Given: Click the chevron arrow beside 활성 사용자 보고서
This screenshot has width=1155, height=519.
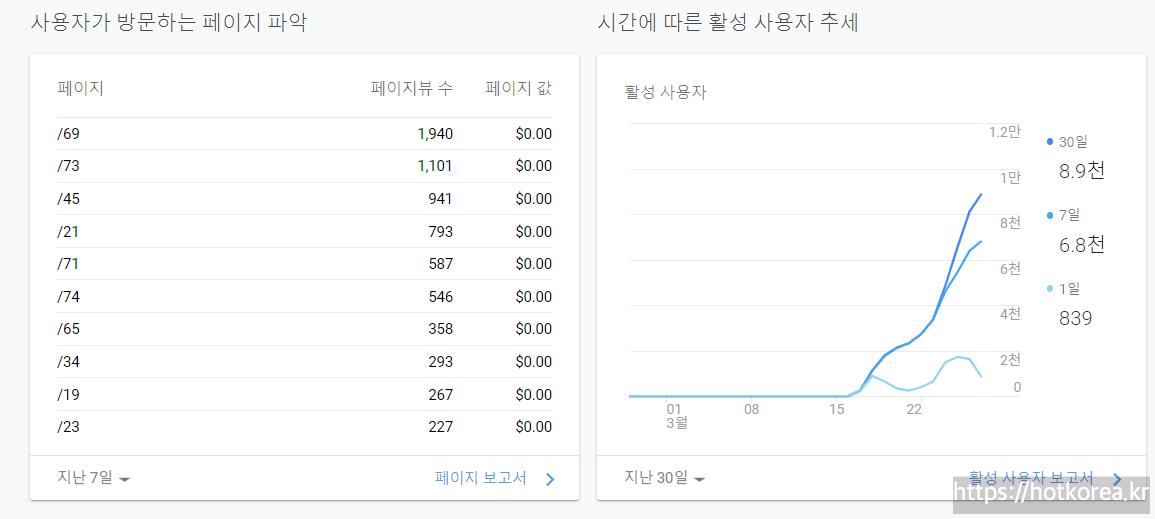Looking at the screenshot, I should coord(1117,479).
